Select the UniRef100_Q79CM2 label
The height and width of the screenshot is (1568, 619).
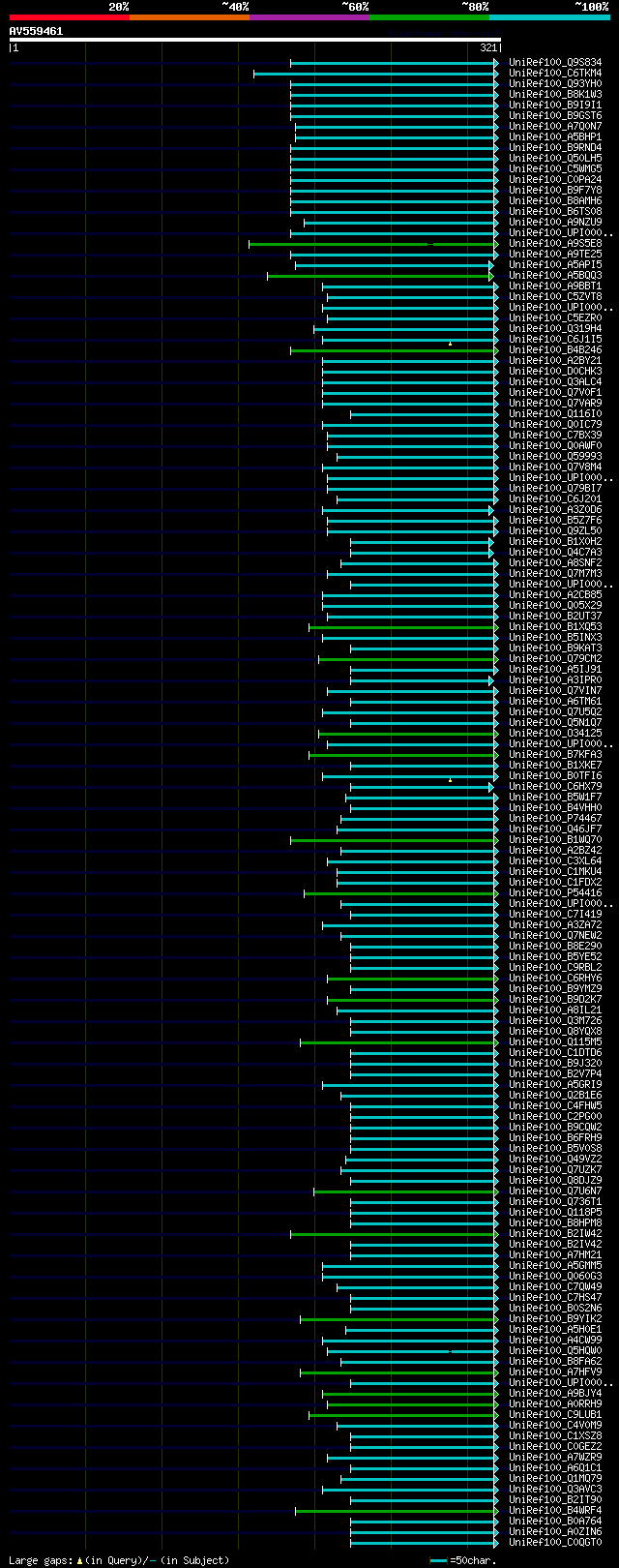[555, 659]
